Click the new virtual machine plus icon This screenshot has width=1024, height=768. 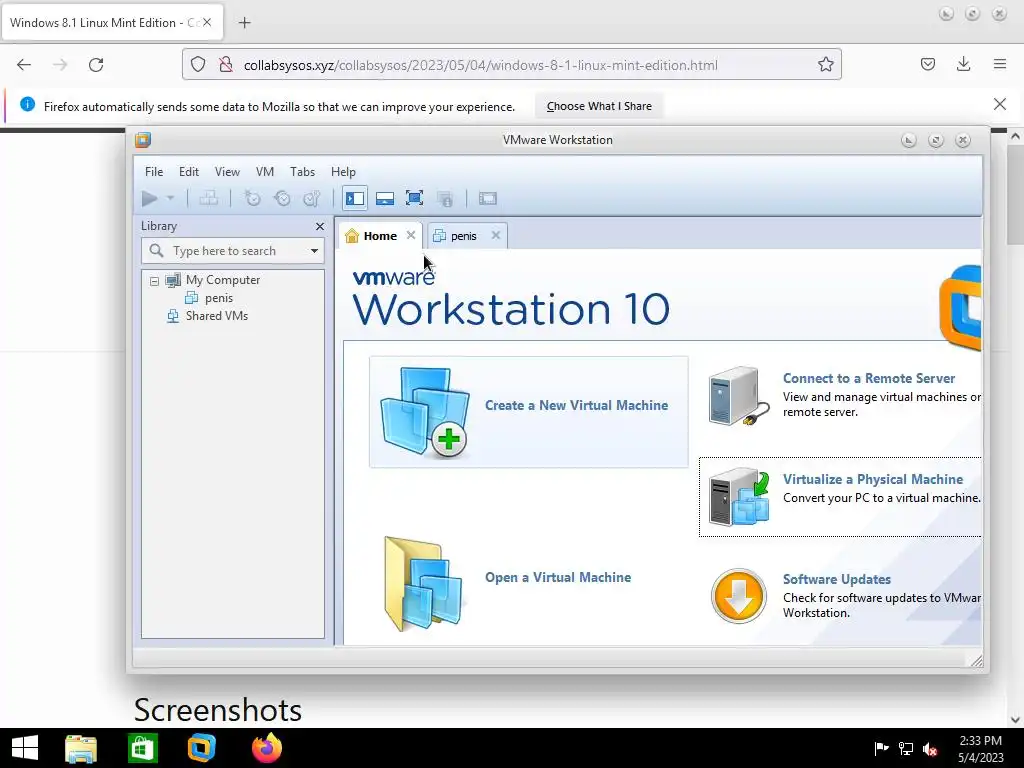[x=448, y=439]
